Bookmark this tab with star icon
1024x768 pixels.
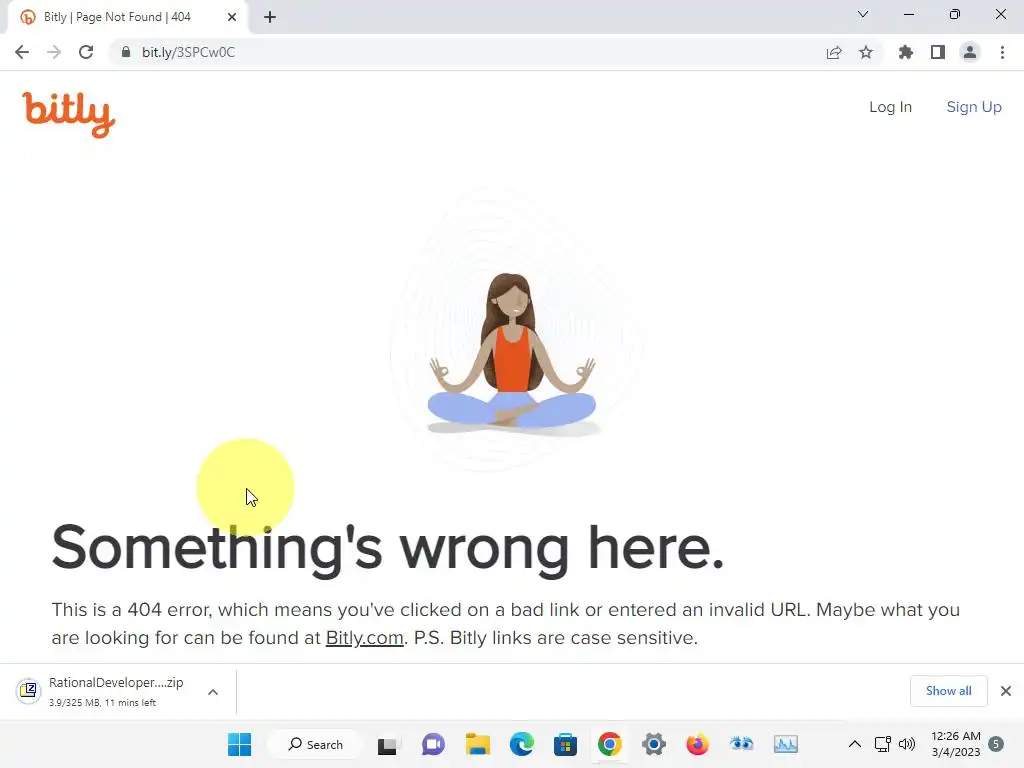866,52
